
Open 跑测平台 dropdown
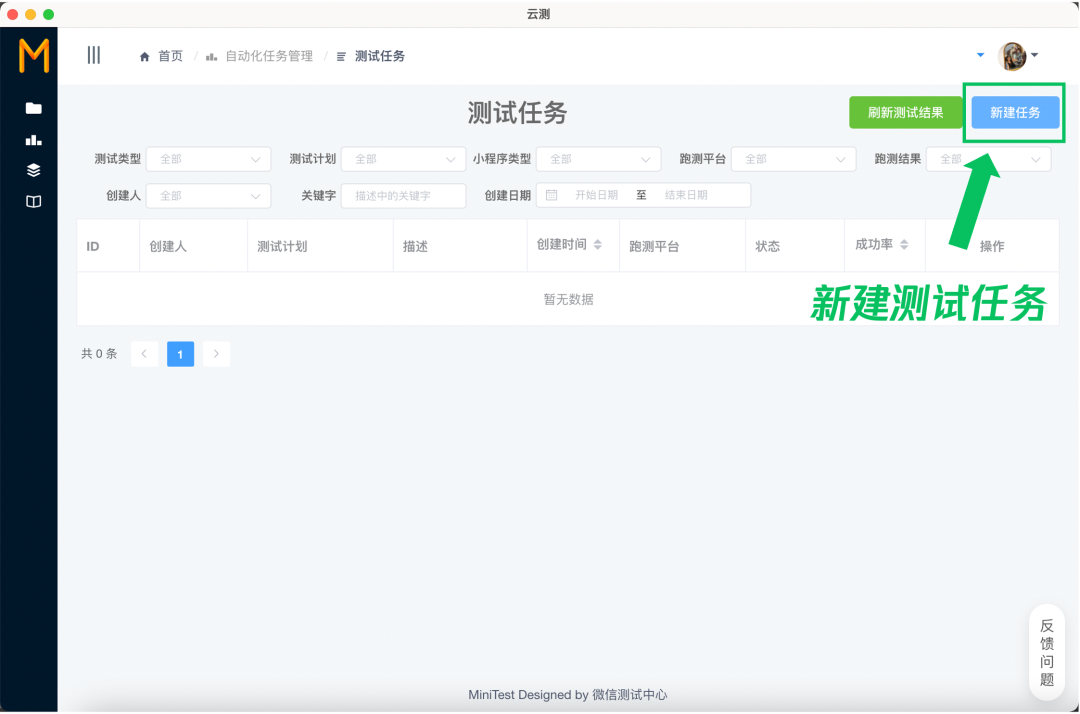[793, 159]
